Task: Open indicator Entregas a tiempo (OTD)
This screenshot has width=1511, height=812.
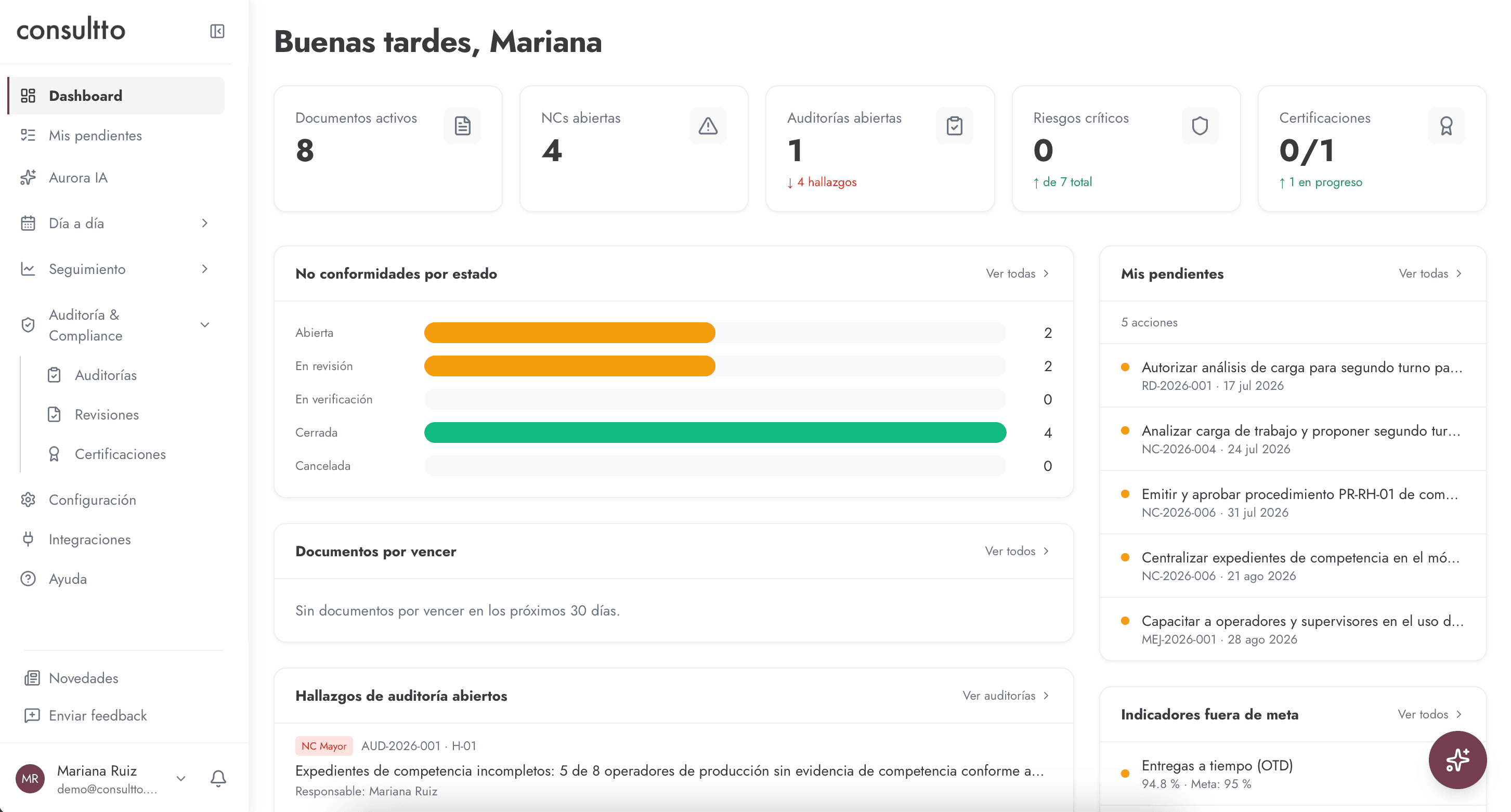Action: coord(1293,774)
